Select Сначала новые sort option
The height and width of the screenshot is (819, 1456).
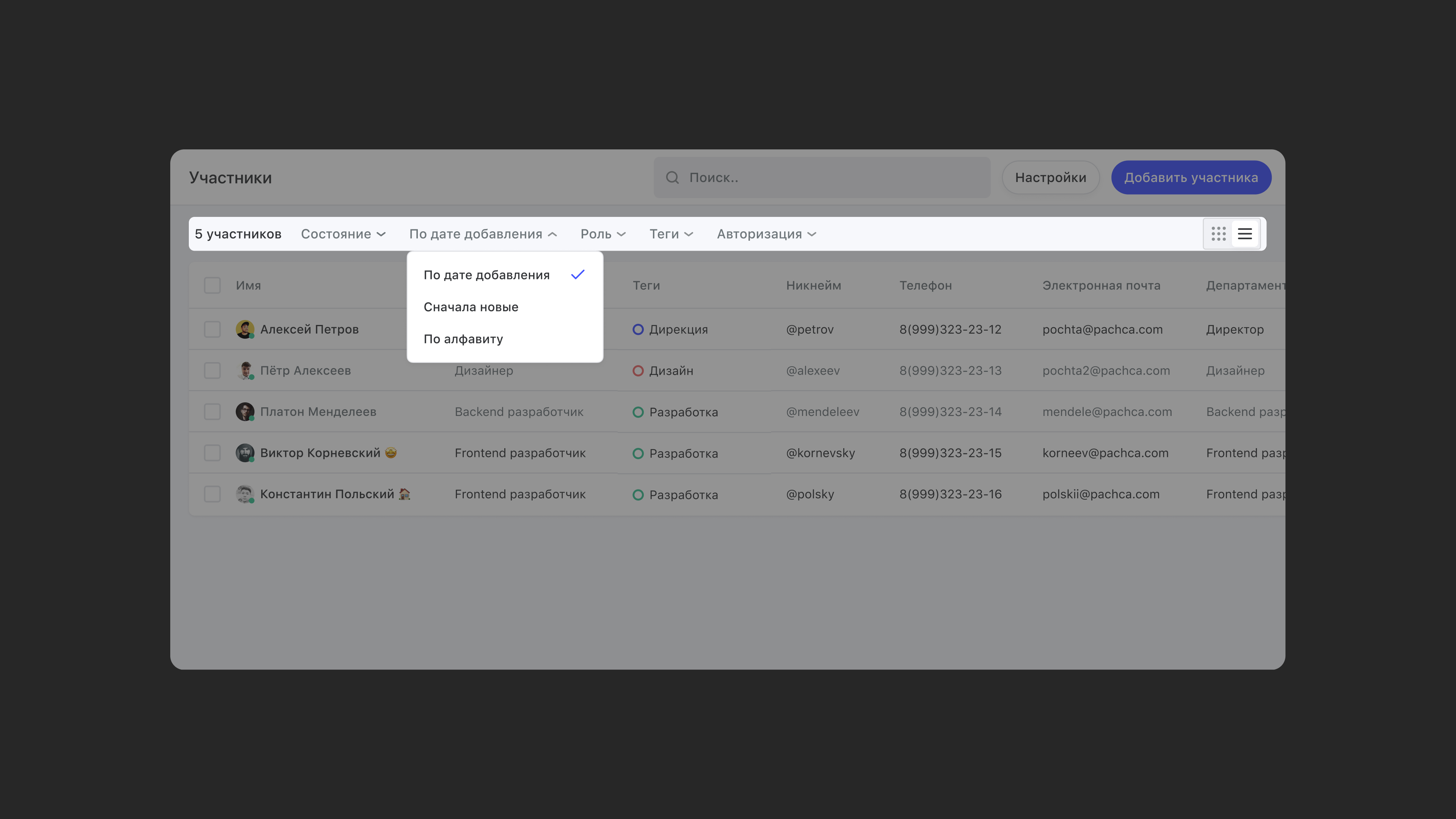(x=471, y=307)
